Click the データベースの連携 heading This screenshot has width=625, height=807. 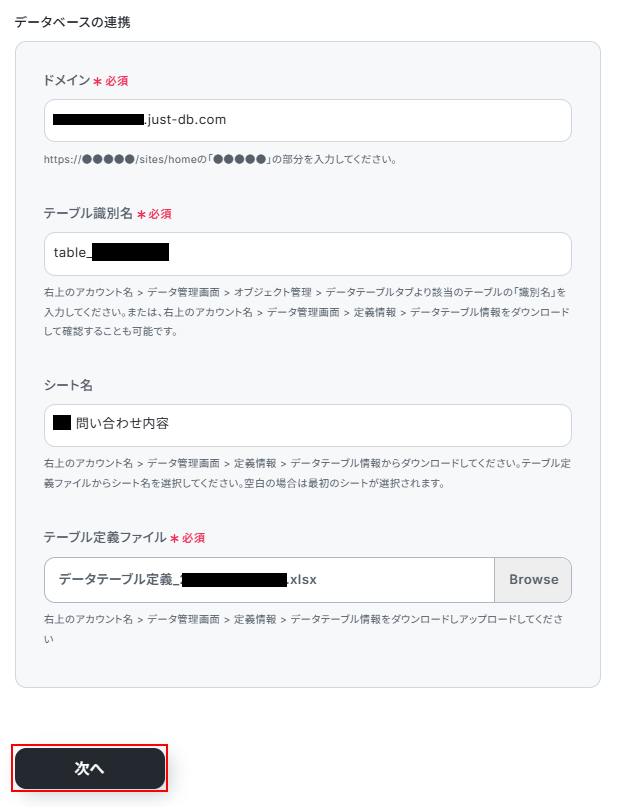coord(73,21)
